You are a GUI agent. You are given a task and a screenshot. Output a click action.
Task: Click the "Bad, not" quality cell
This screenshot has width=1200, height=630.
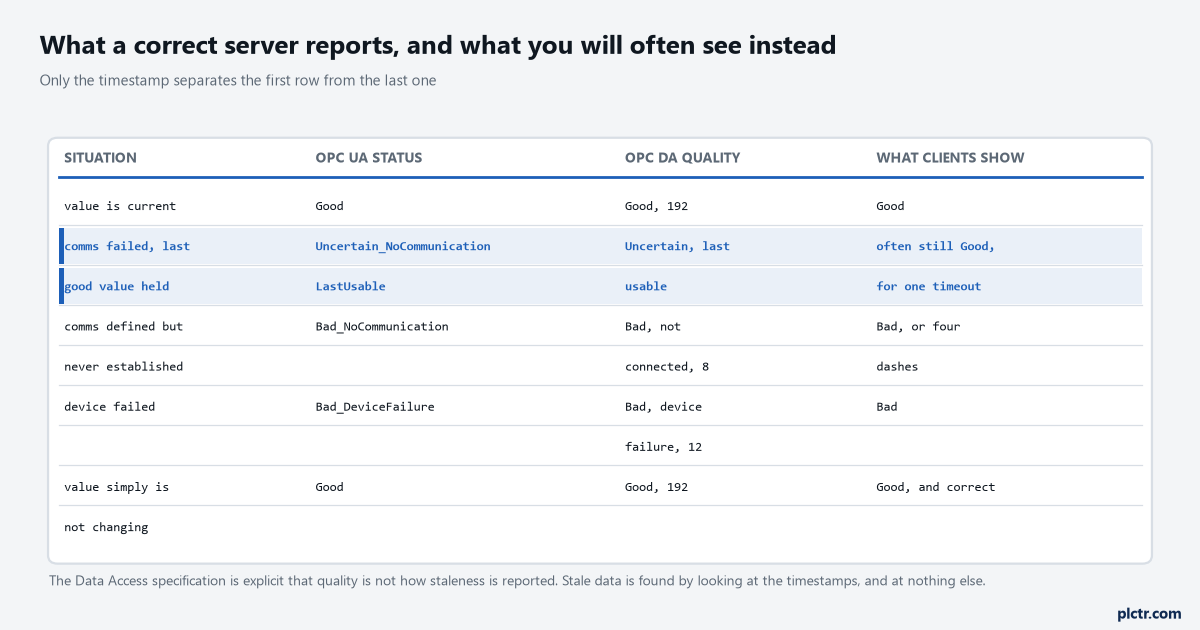(653, 326)
